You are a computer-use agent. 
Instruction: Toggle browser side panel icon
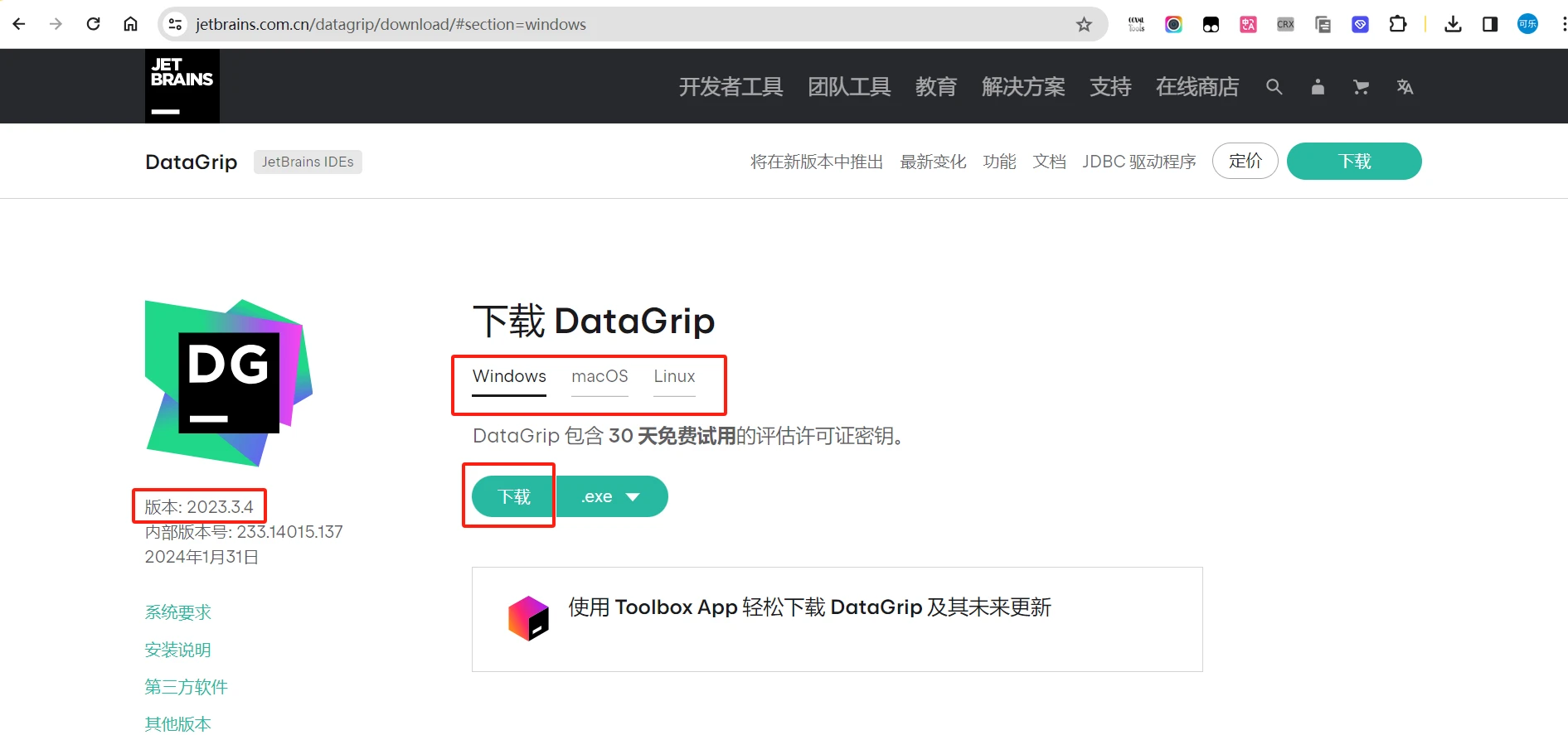1490,24
